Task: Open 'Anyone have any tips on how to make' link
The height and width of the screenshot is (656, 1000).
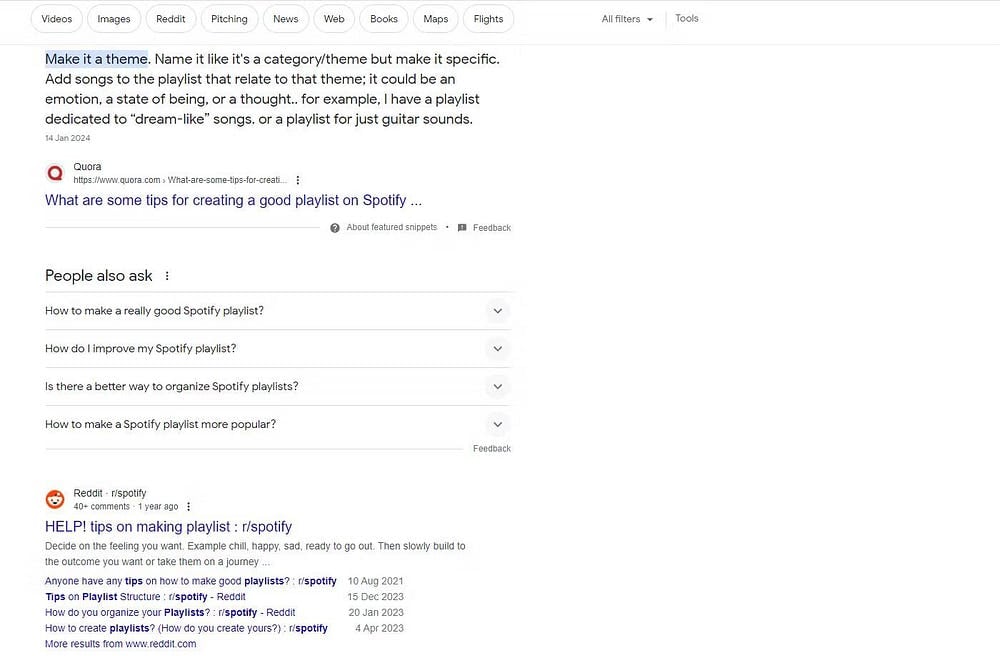Action: (191, 581)
